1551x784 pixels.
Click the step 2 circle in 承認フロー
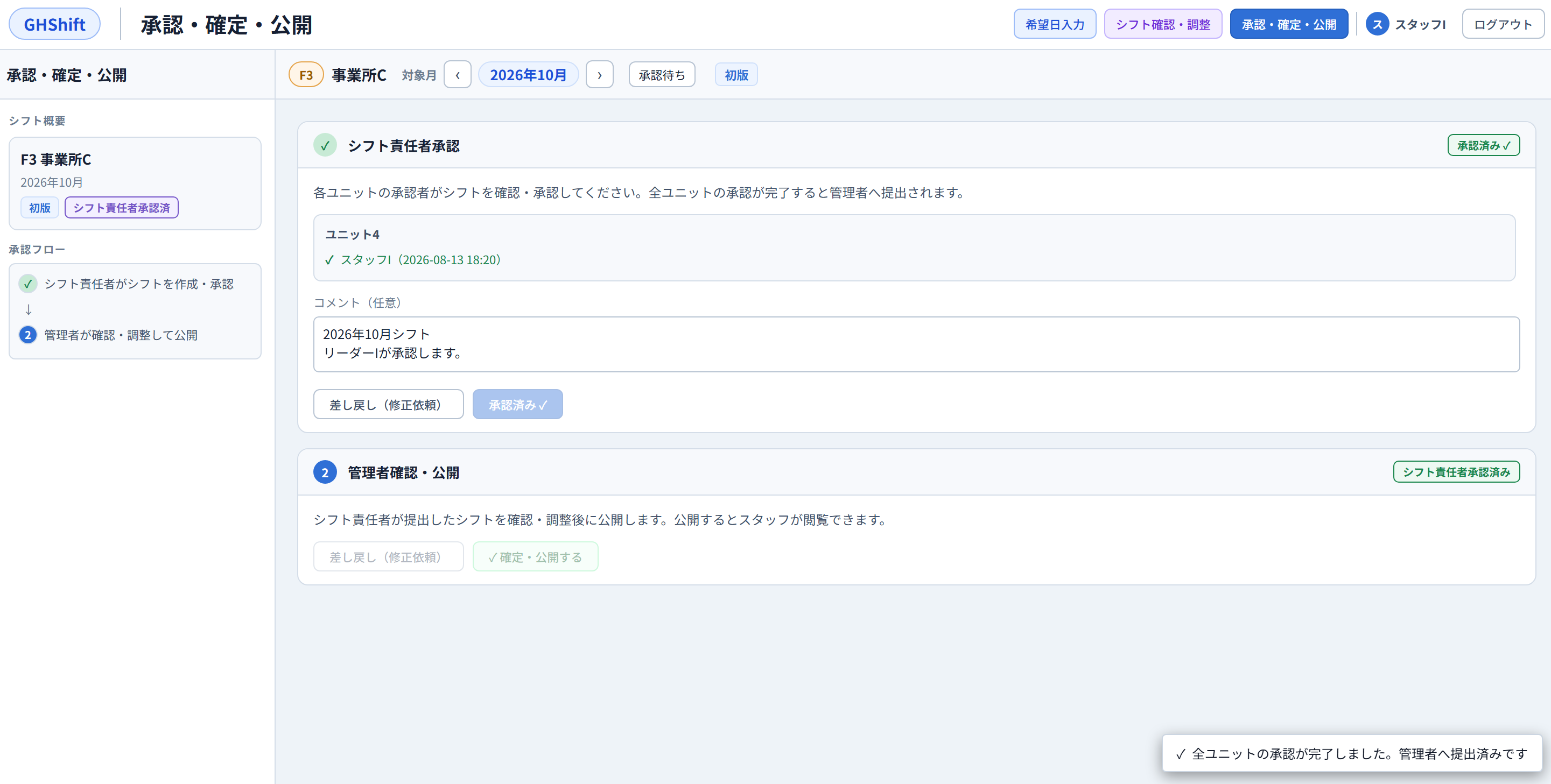tap(27, 335)
